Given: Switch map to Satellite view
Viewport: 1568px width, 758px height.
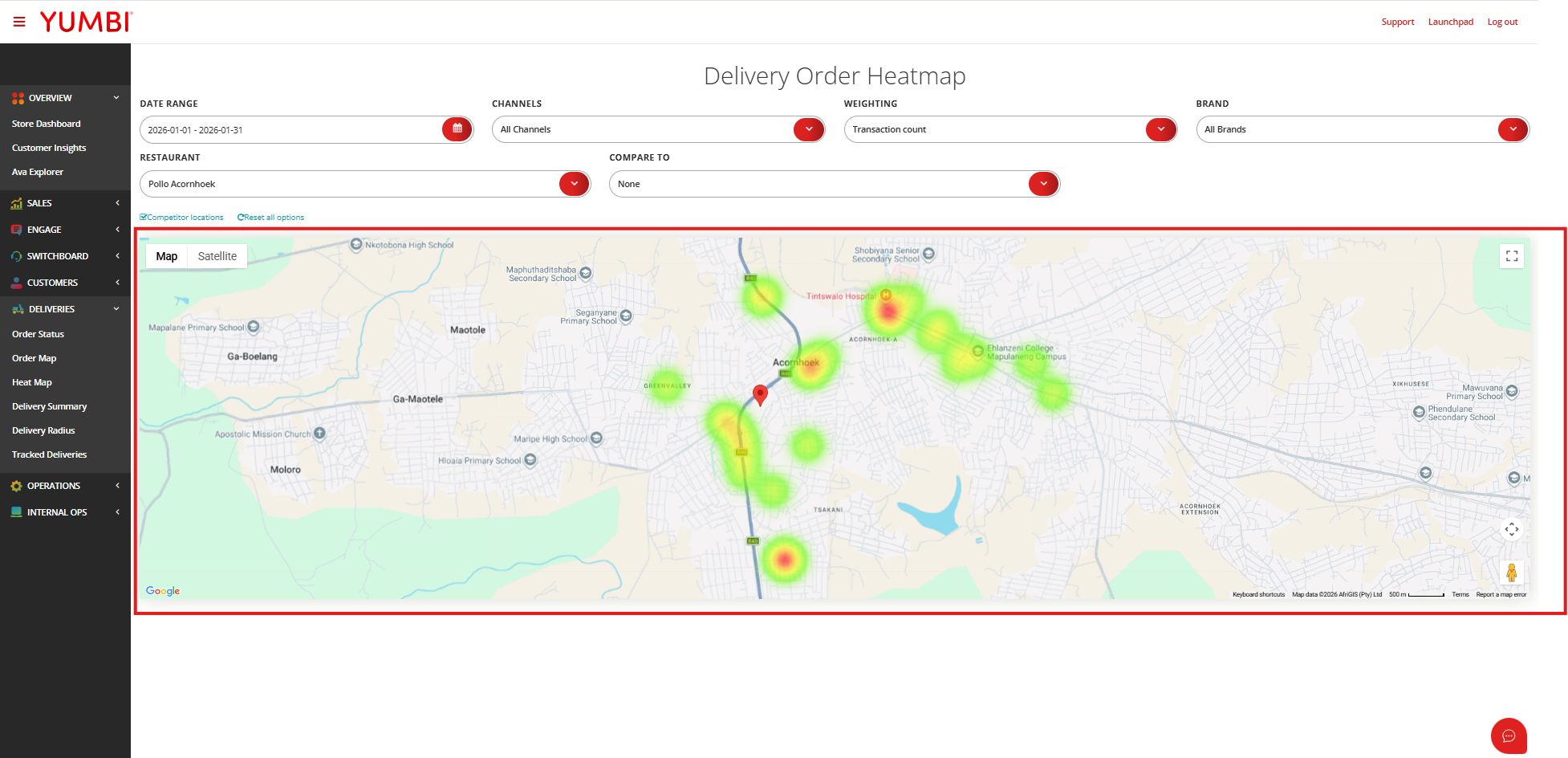Looking at the screenshot, I should click(x=217, y=256).
